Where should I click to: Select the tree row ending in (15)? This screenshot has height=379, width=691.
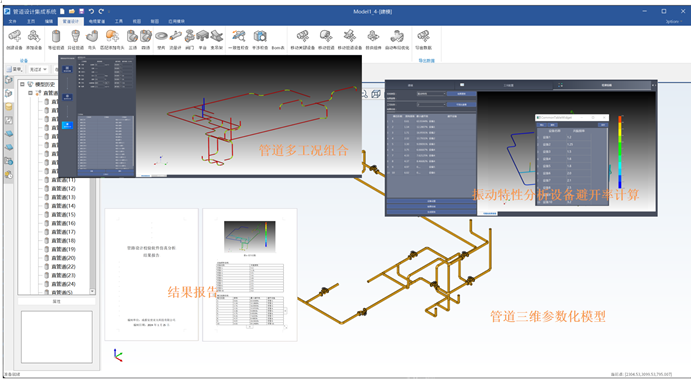pyautogui.click(x=63, y=215)
